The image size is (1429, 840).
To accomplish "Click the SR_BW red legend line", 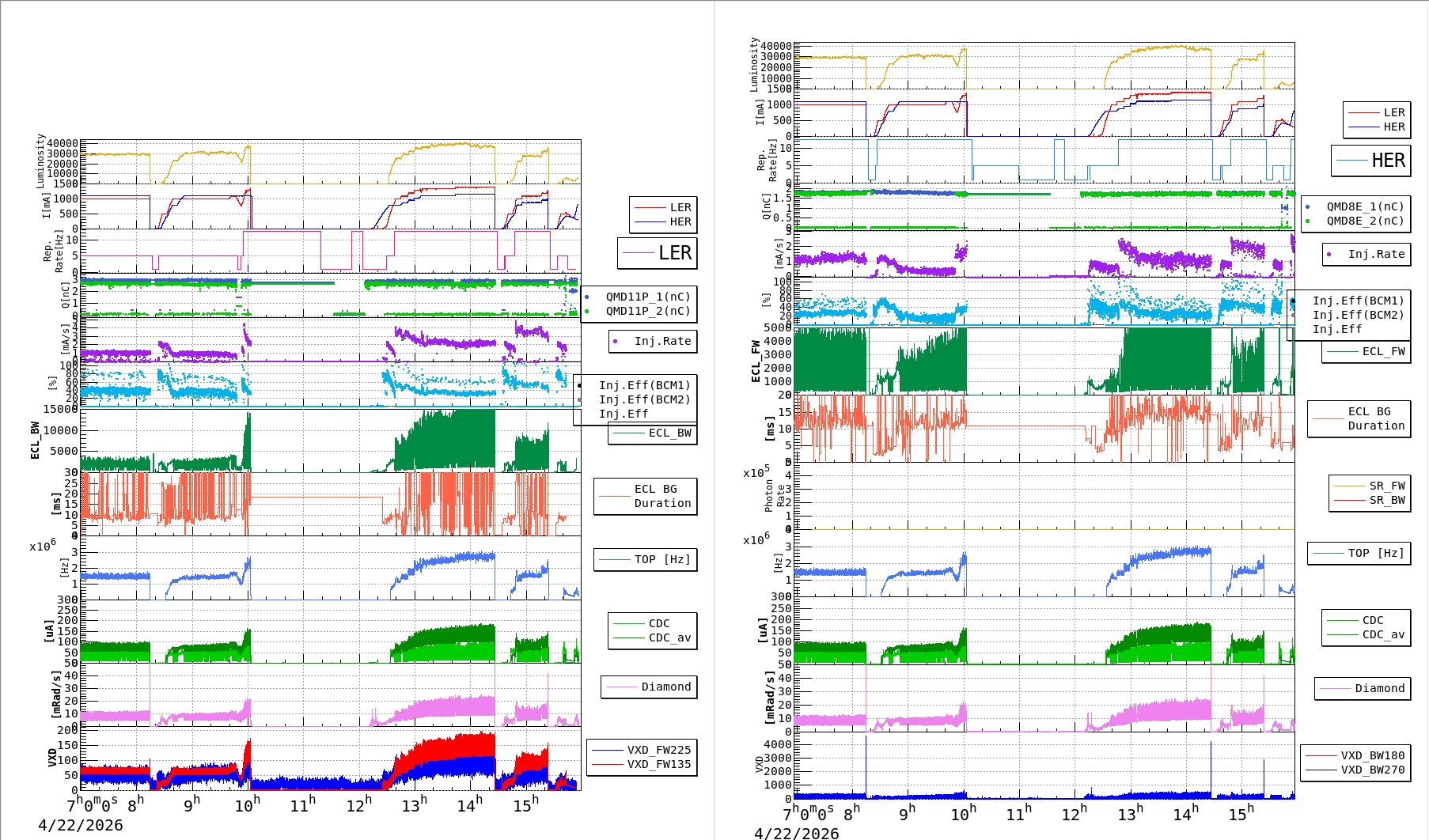I will pos(1350,501).
